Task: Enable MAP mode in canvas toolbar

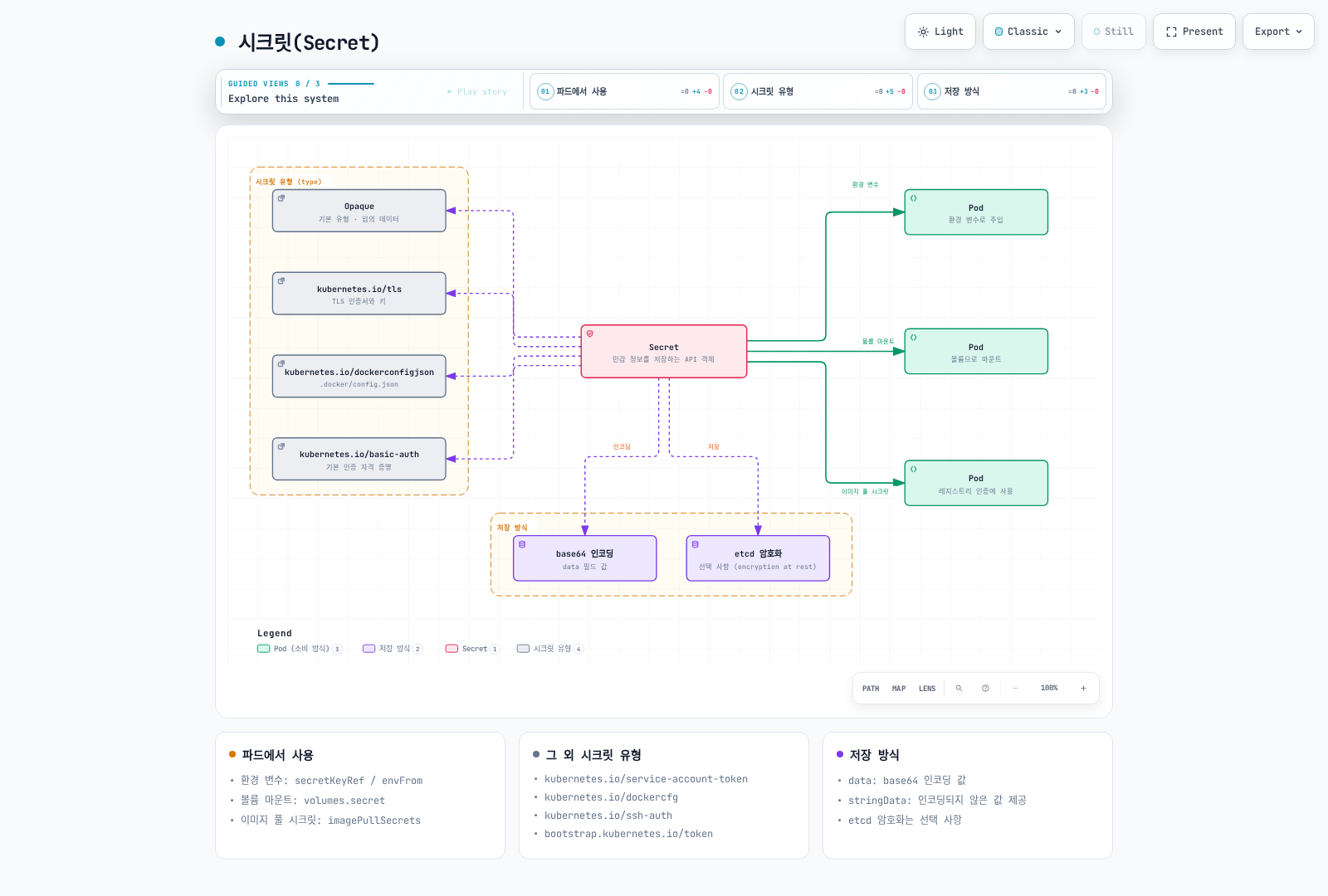Action: coord(899,689)
